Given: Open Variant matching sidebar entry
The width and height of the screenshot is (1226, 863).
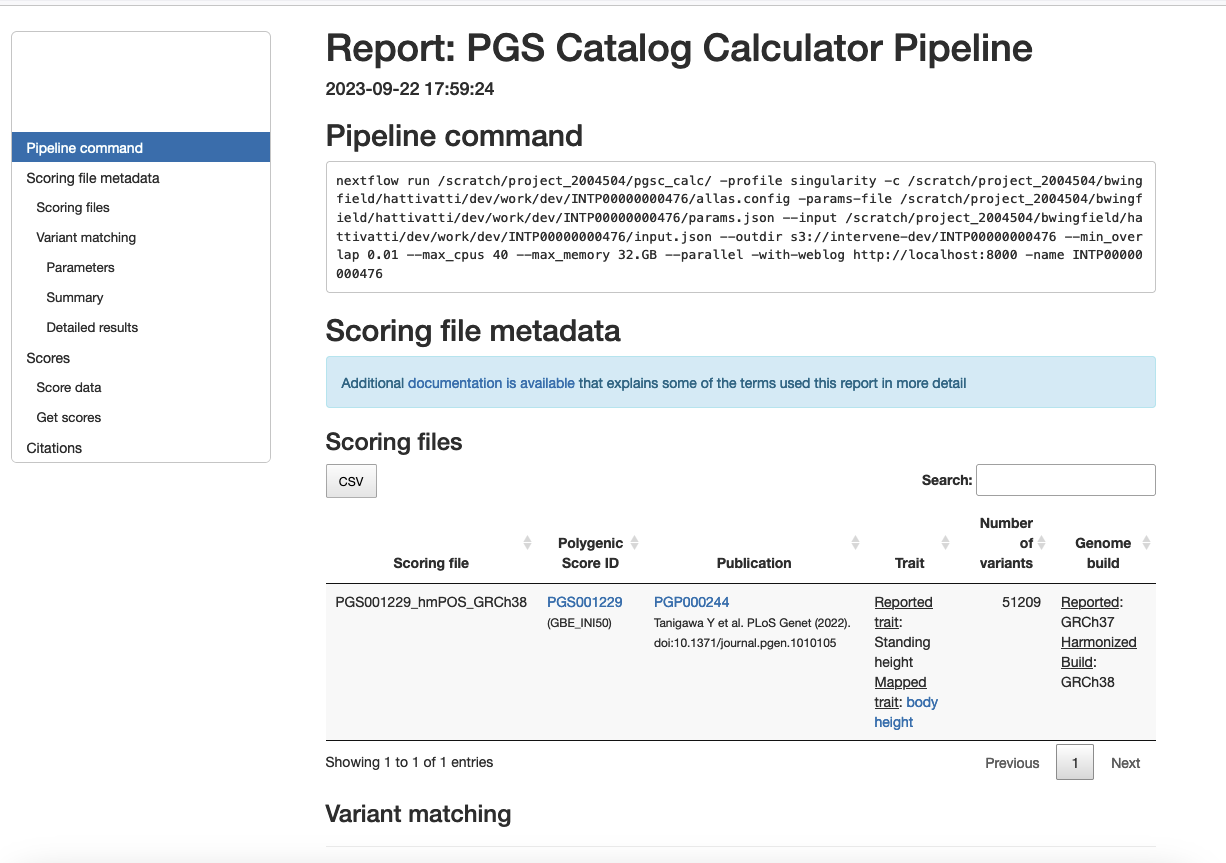Looking at the screenshot, I should pos(86,238).
